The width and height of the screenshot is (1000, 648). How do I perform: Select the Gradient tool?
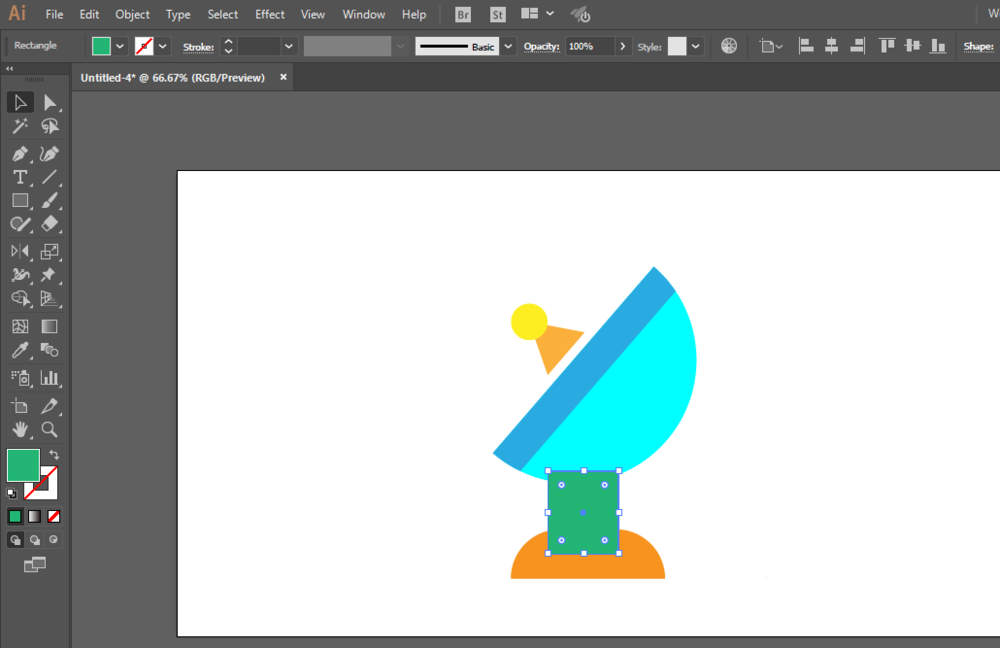click(50, 327)
